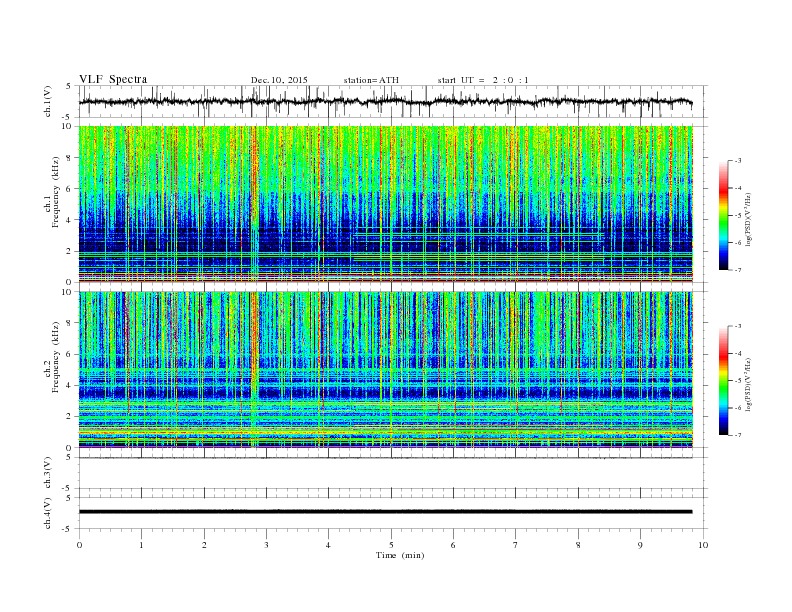This screenshot has height=612, width=792.
Task: Select the date text "Dec. 10, 2015"
Action: pyautogui.click(x=279, y=80)
